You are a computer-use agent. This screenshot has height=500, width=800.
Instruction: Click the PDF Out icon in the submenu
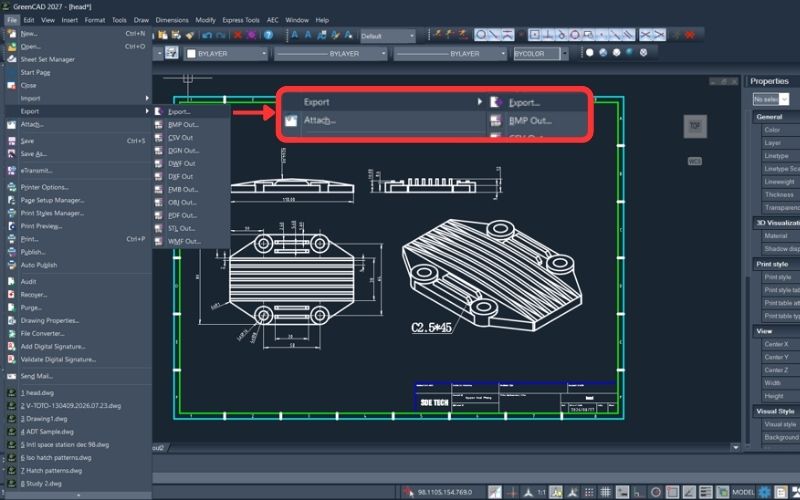[x=159, y=215]
